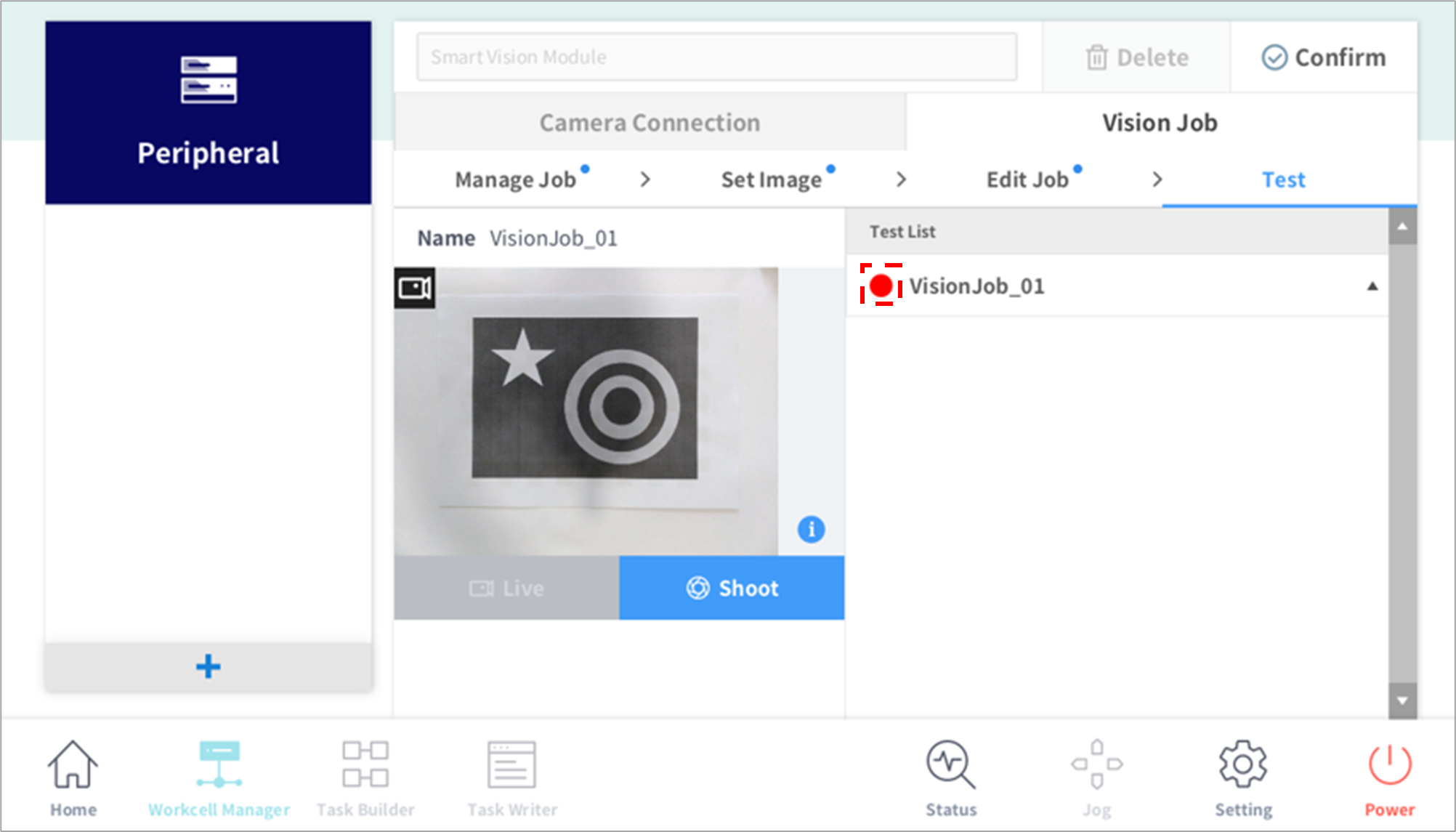Select the Peripheral server tile

click(209, 113)
